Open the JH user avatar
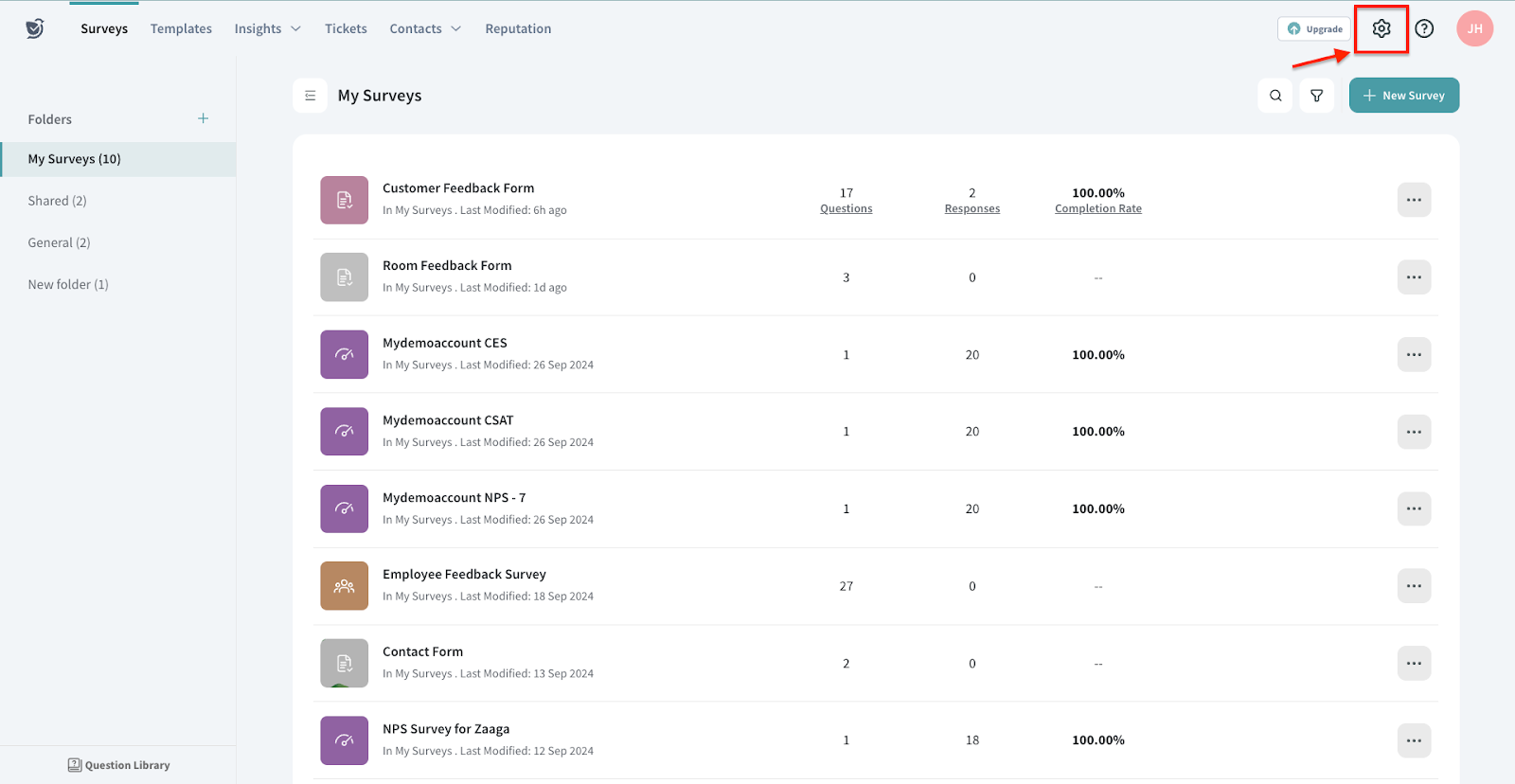The width and height of the screenshot is (1515, 784). [x=1474, y=28]
